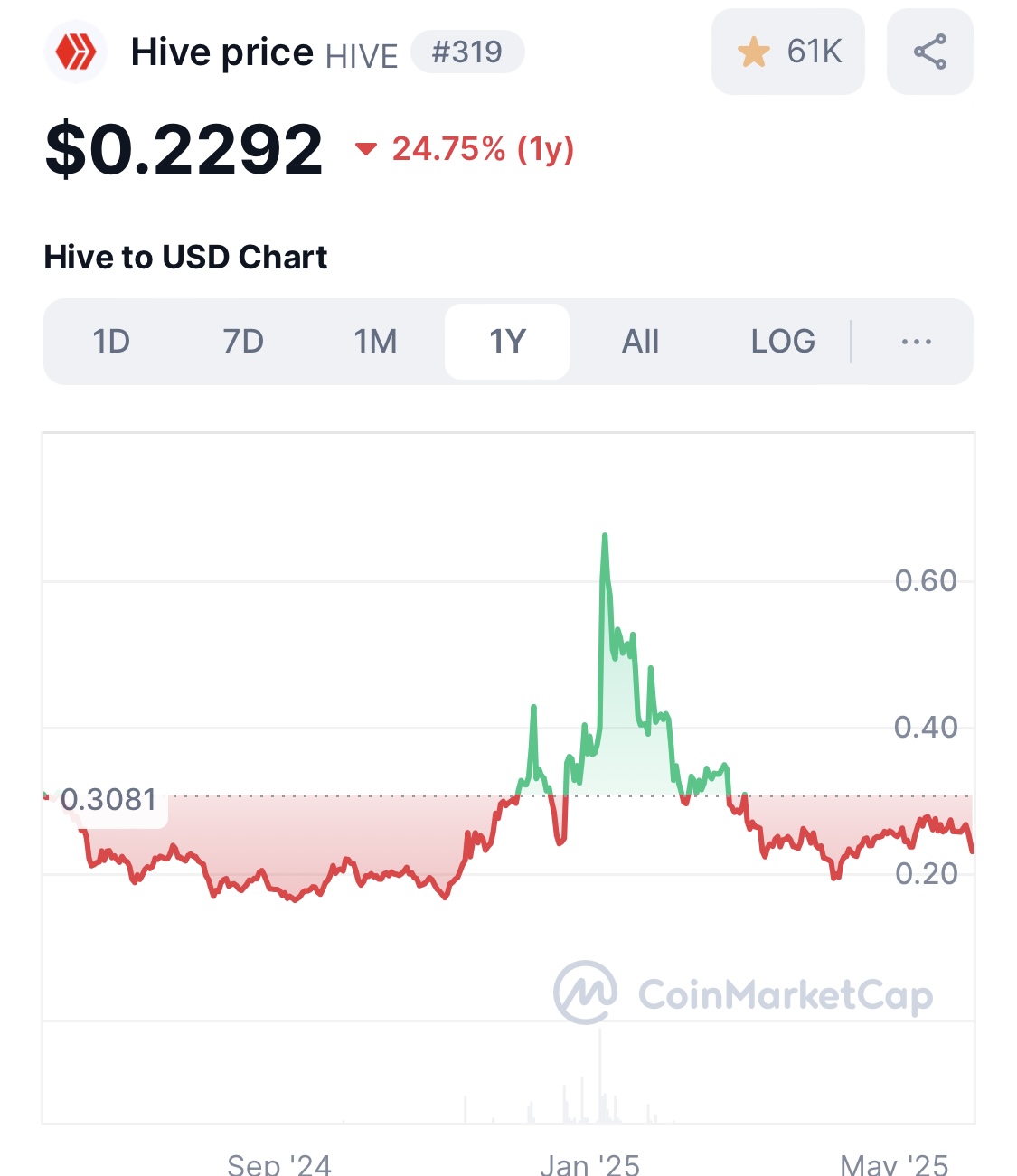
Task: Open the three-dots chart options menu
Action: click(917, 342)
